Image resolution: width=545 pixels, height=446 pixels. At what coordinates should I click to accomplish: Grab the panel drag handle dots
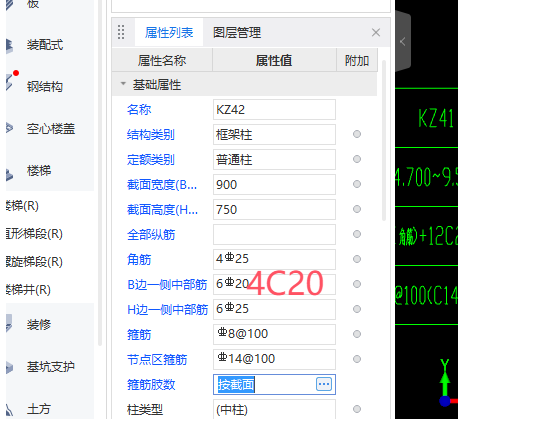coord(121,32)
